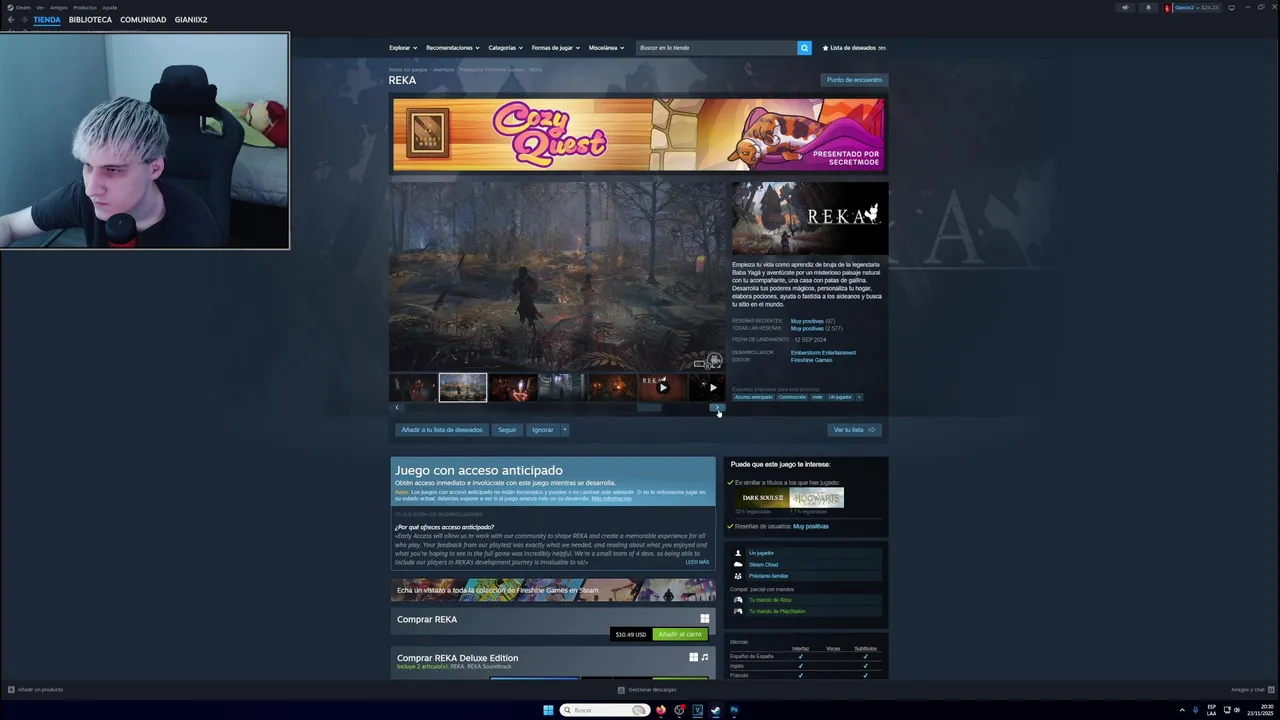
Task: Go forward with the Steam forward arrow
Action: tap(23, 20)
